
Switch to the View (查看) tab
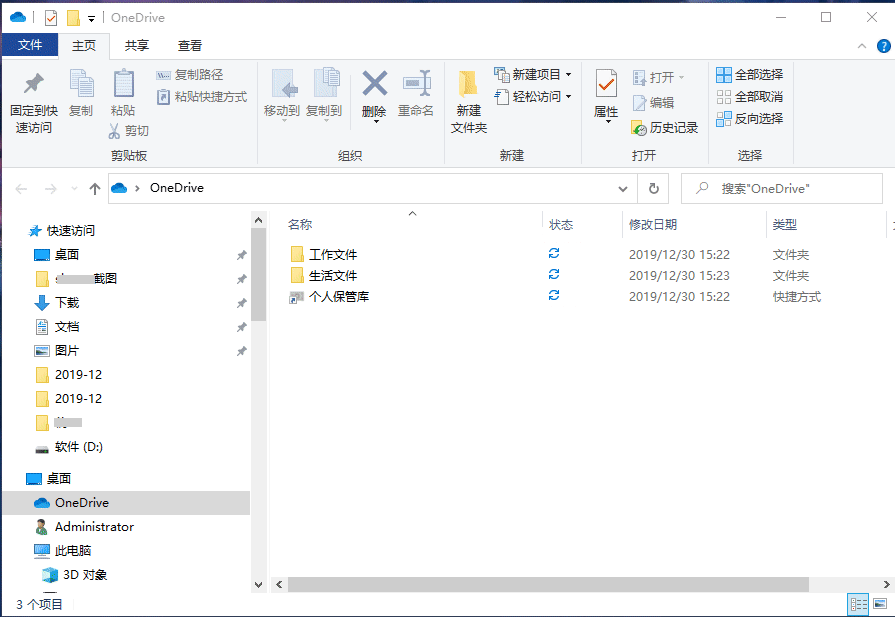tap(190, 46)
